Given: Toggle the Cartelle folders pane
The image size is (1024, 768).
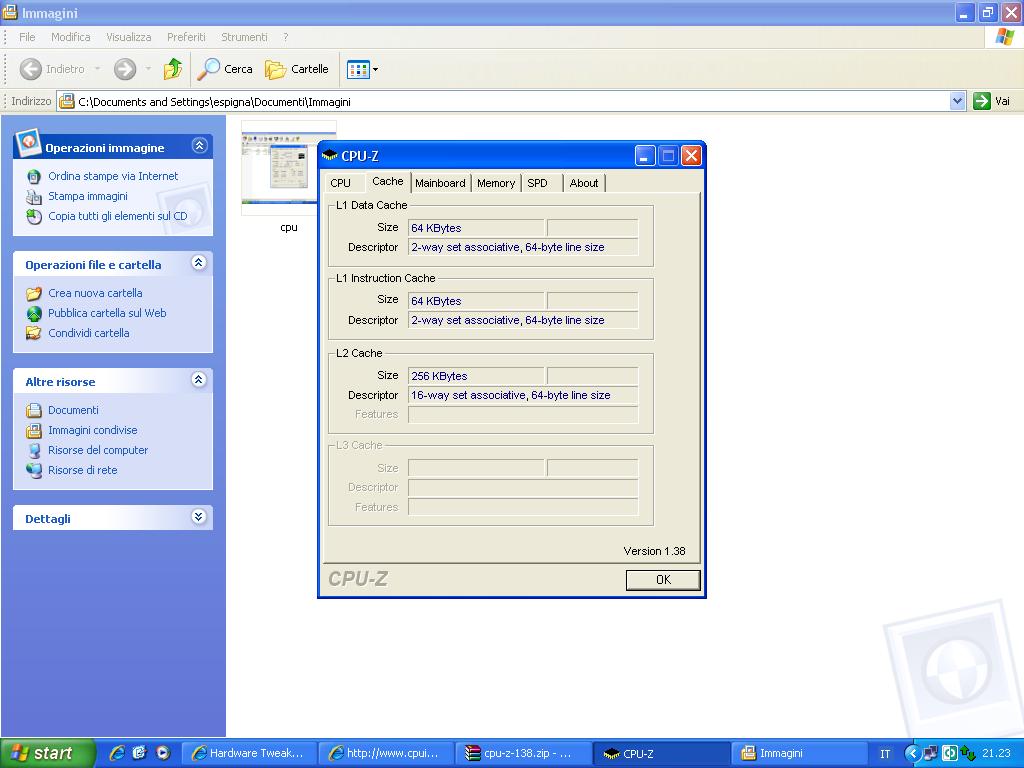Looking at the screenshot, I should point(296,69).
